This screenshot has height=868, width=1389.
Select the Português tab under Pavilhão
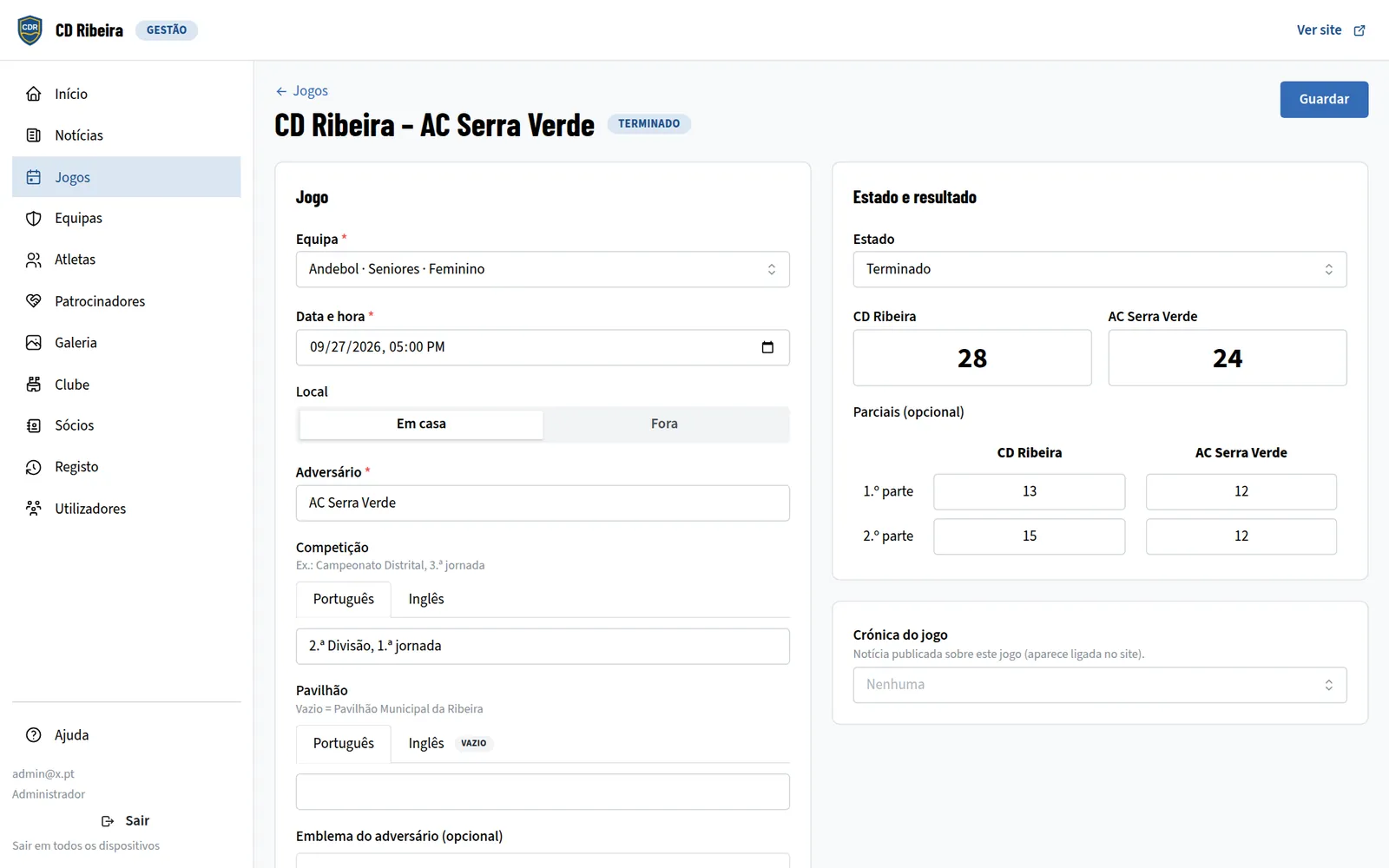tap(344, 744)
